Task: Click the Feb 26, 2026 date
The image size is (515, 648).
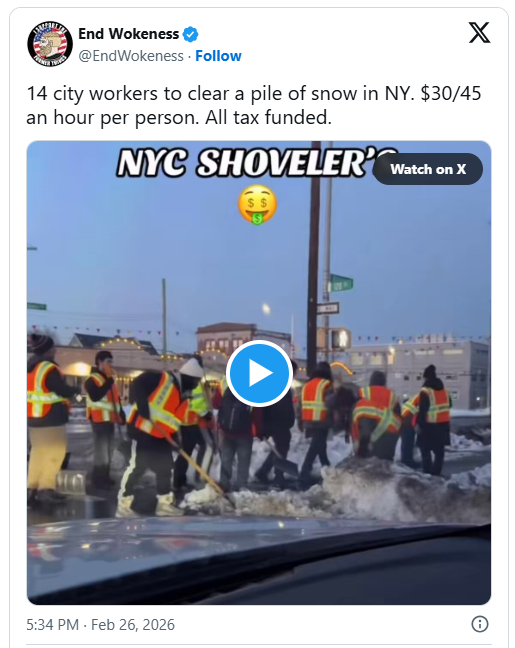Action: [133, 624]
